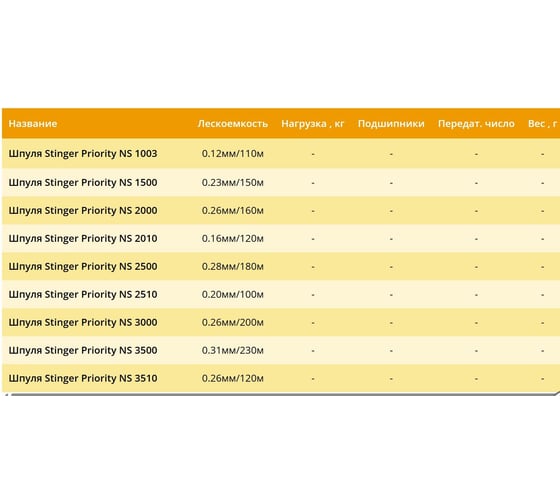This screenshot has height=504, width=560.
Task: Click the Вес dash for NS 3510
Action: 542,379
